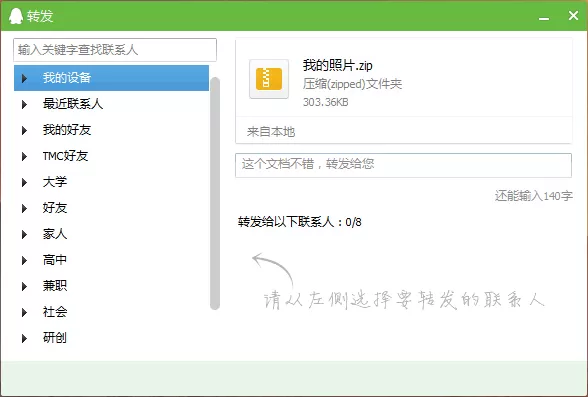Click the 转发给以下联系人：0/8 label
This screenshot has width=588, height=397.
click(x=299, y=222)
